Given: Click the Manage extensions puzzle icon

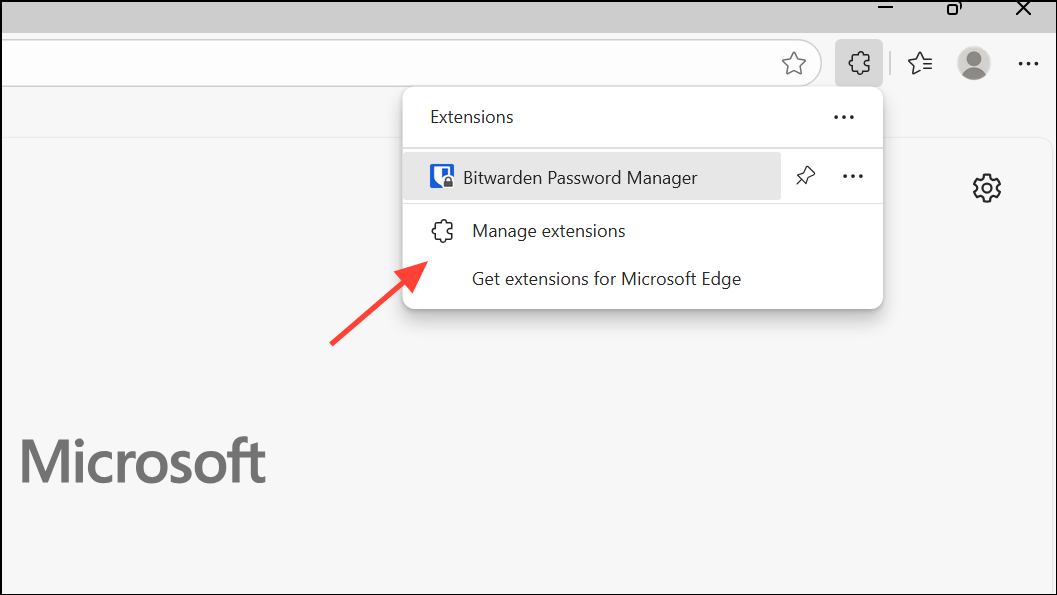Looking at the screenshot, I should click(x=443, y=231).
